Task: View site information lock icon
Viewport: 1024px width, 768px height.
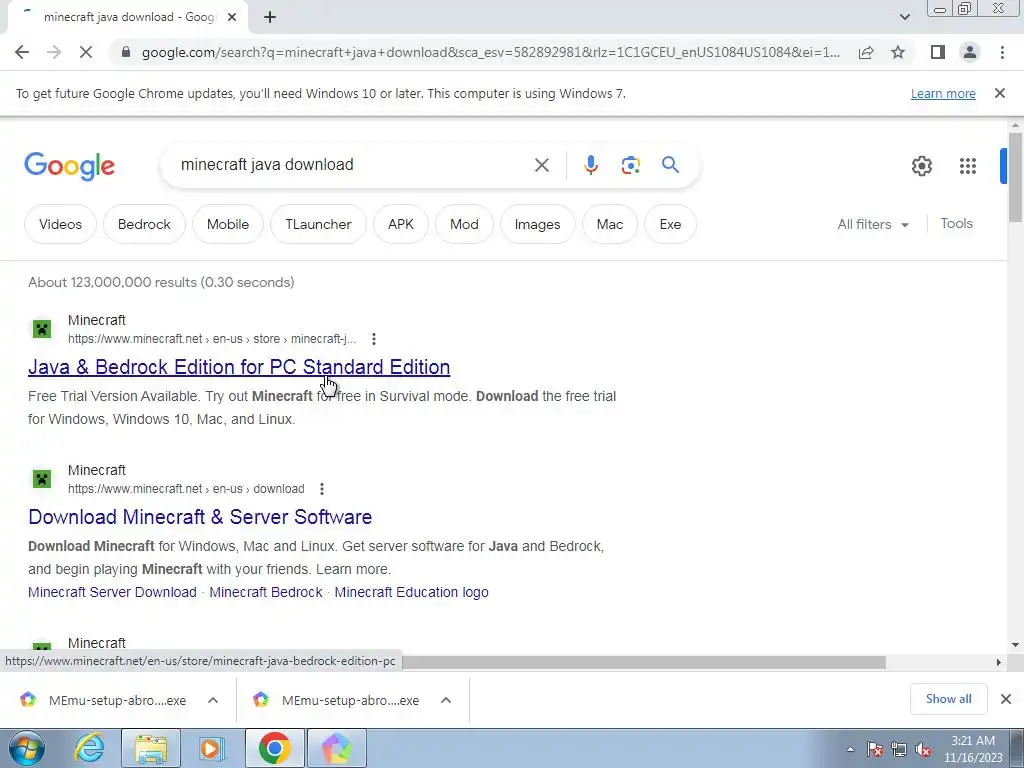Action: pyautogui.click(x=126, y=52)
